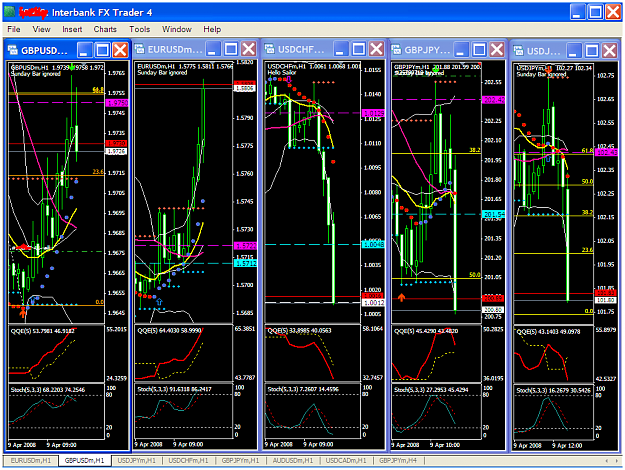Switch to the EURUSDm,H1 bottom tab

click(31, 460)
